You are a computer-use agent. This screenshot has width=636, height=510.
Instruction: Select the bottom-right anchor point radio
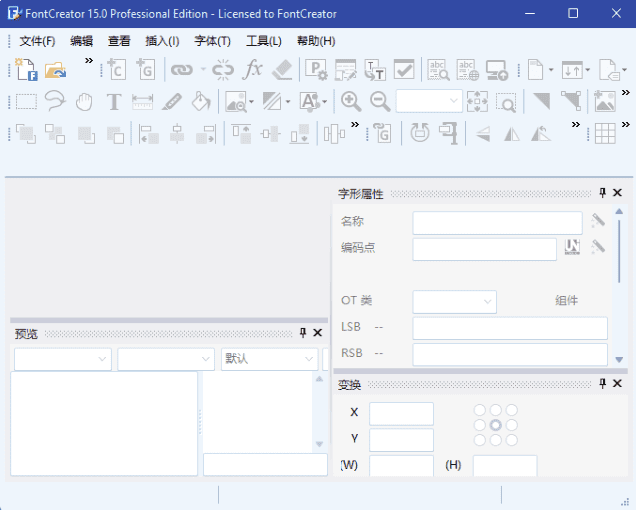pos(512,440)
